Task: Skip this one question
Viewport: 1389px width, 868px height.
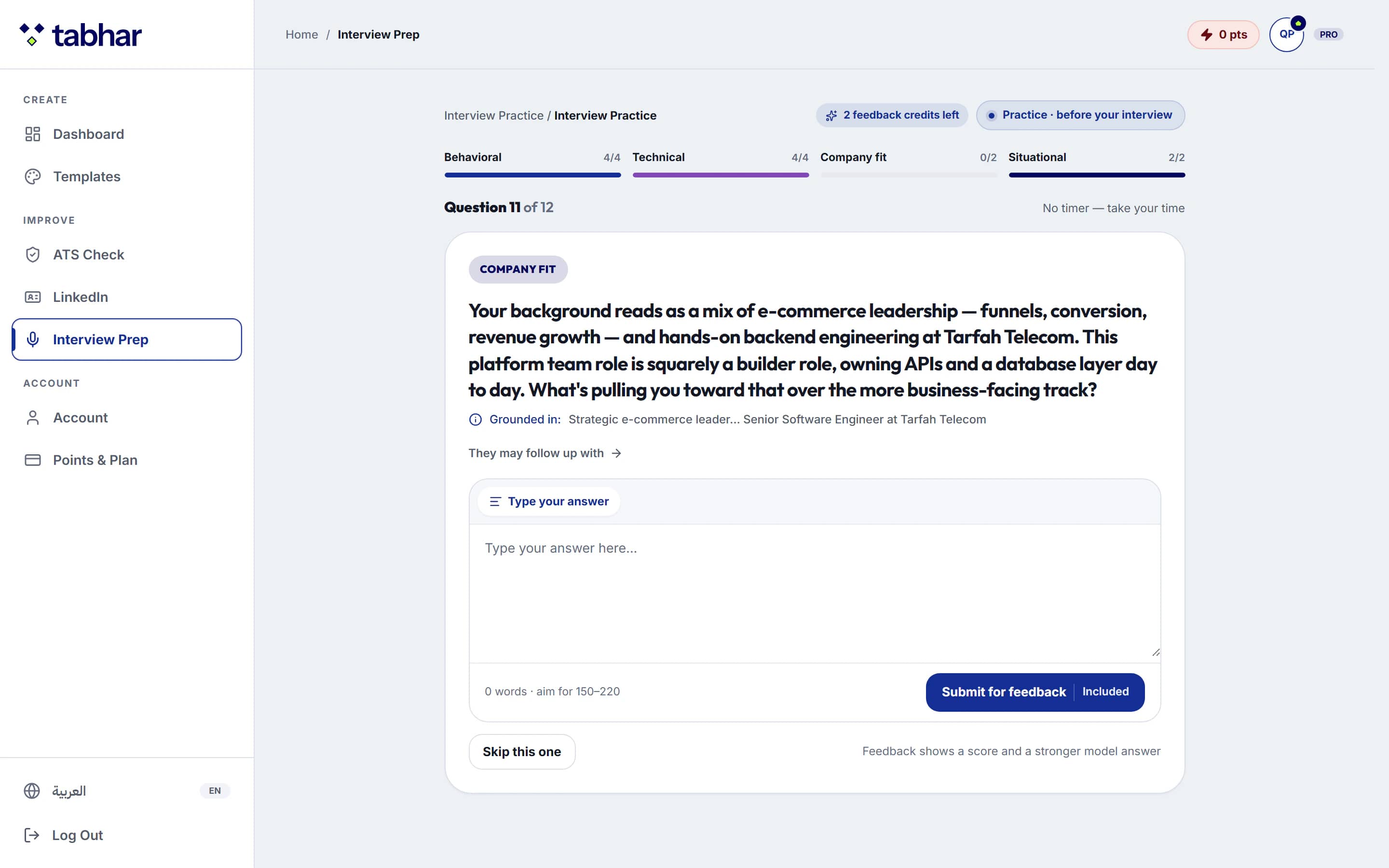Action: coord(522,751)
